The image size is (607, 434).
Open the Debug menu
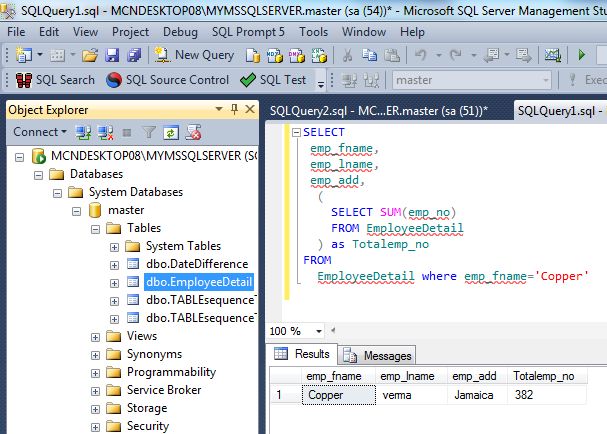pyautogui.click(x=180, y=32)
